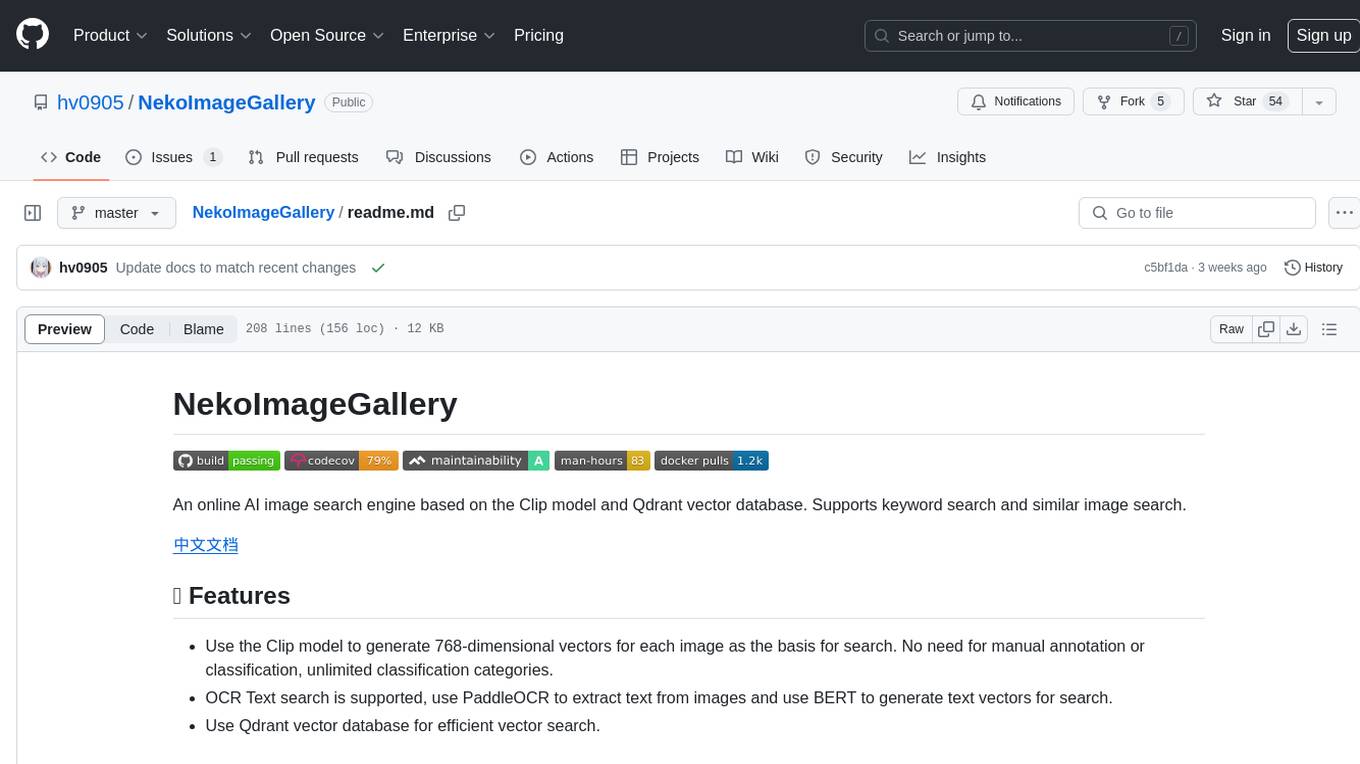Expand the Solutions menu
The height and width of the screenshot is (764, 1360).
pos(209,35)
